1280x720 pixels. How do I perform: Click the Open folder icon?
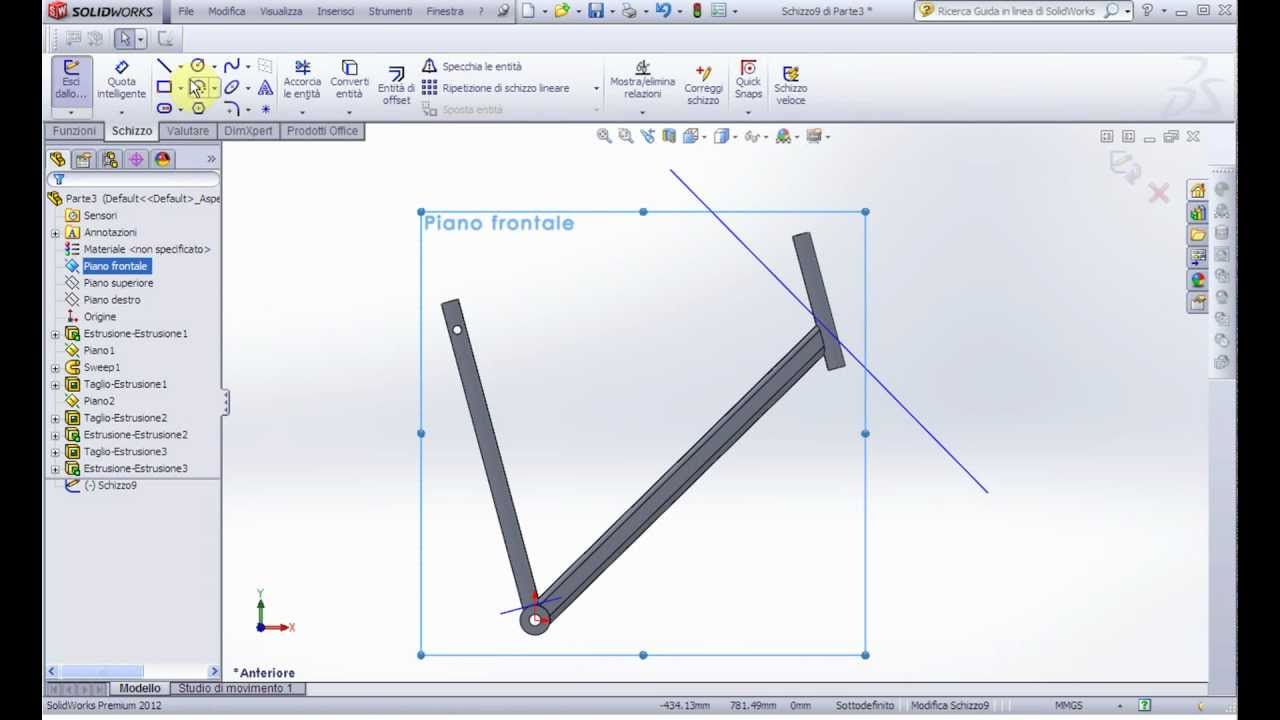[x=562, y=11]
